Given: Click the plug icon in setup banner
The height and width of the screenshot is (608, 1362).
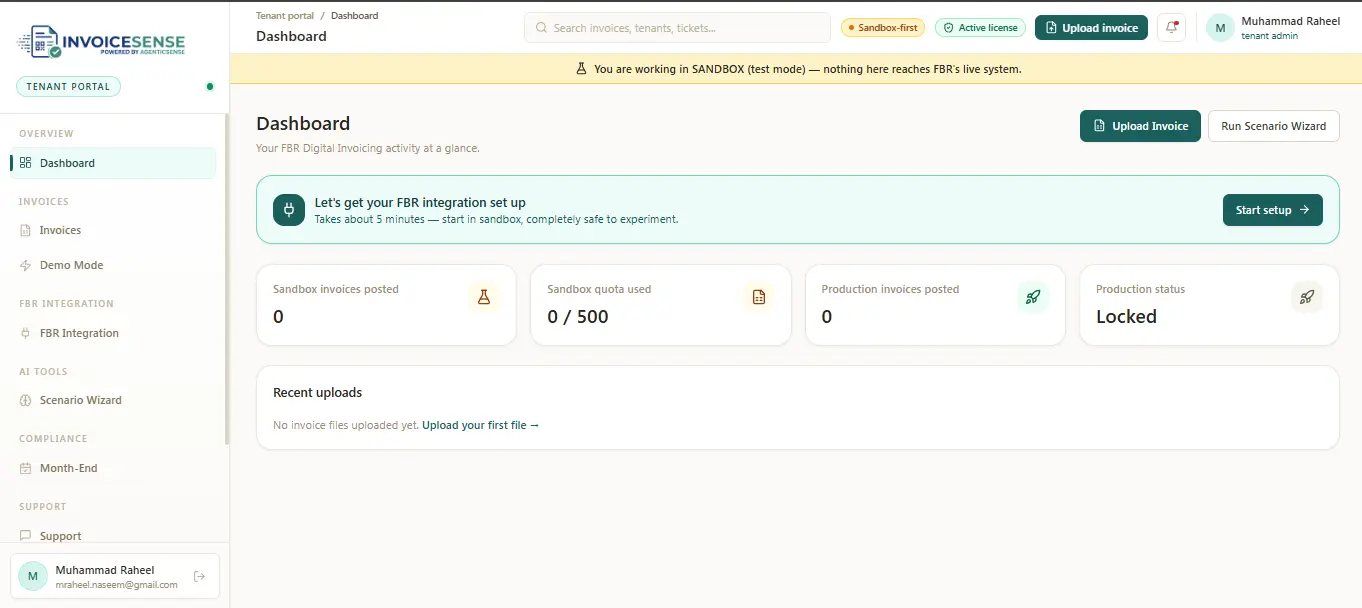Looking at the screenshot, I should [289, 210].
